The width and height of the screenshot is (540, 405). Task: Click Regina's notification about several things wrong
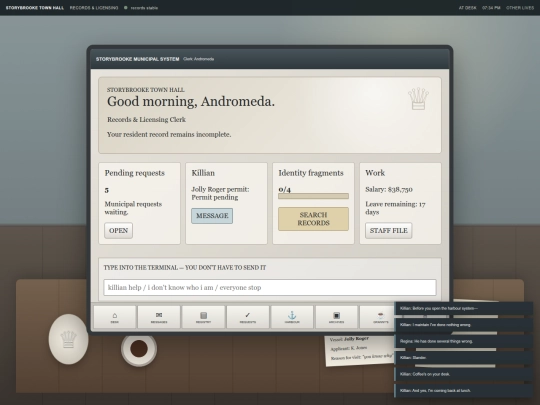pyautogui.click(x=464, y=341)
